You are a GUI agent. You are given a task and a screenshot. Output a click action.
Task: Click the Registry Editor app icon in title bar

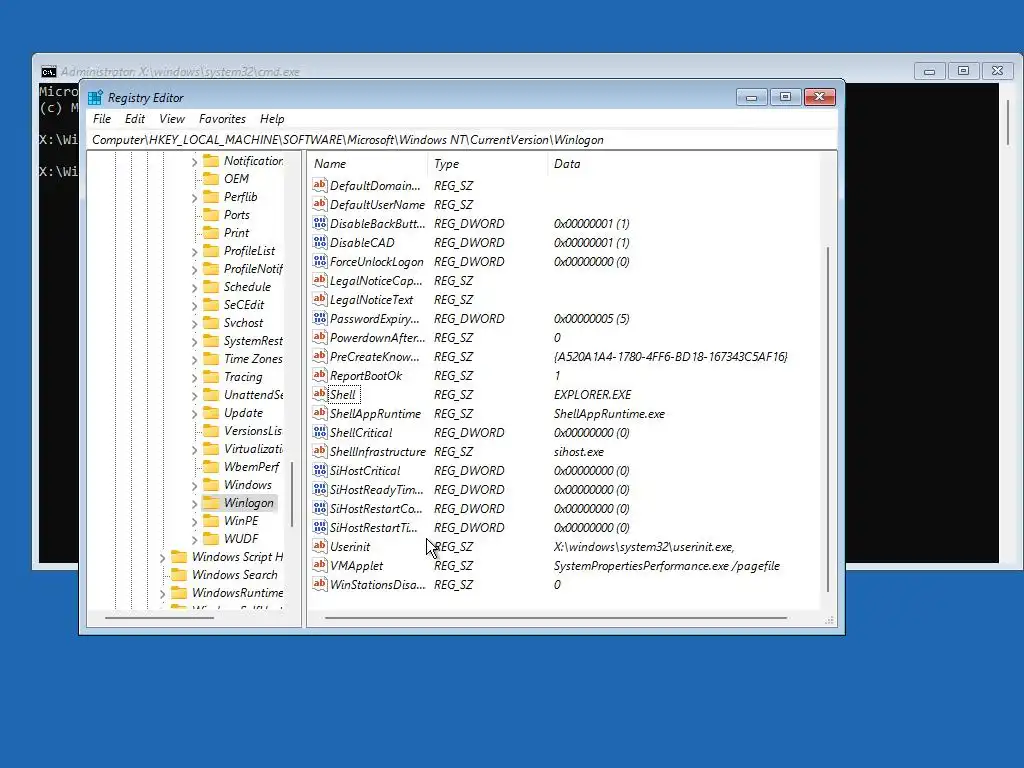coord(95,97)
